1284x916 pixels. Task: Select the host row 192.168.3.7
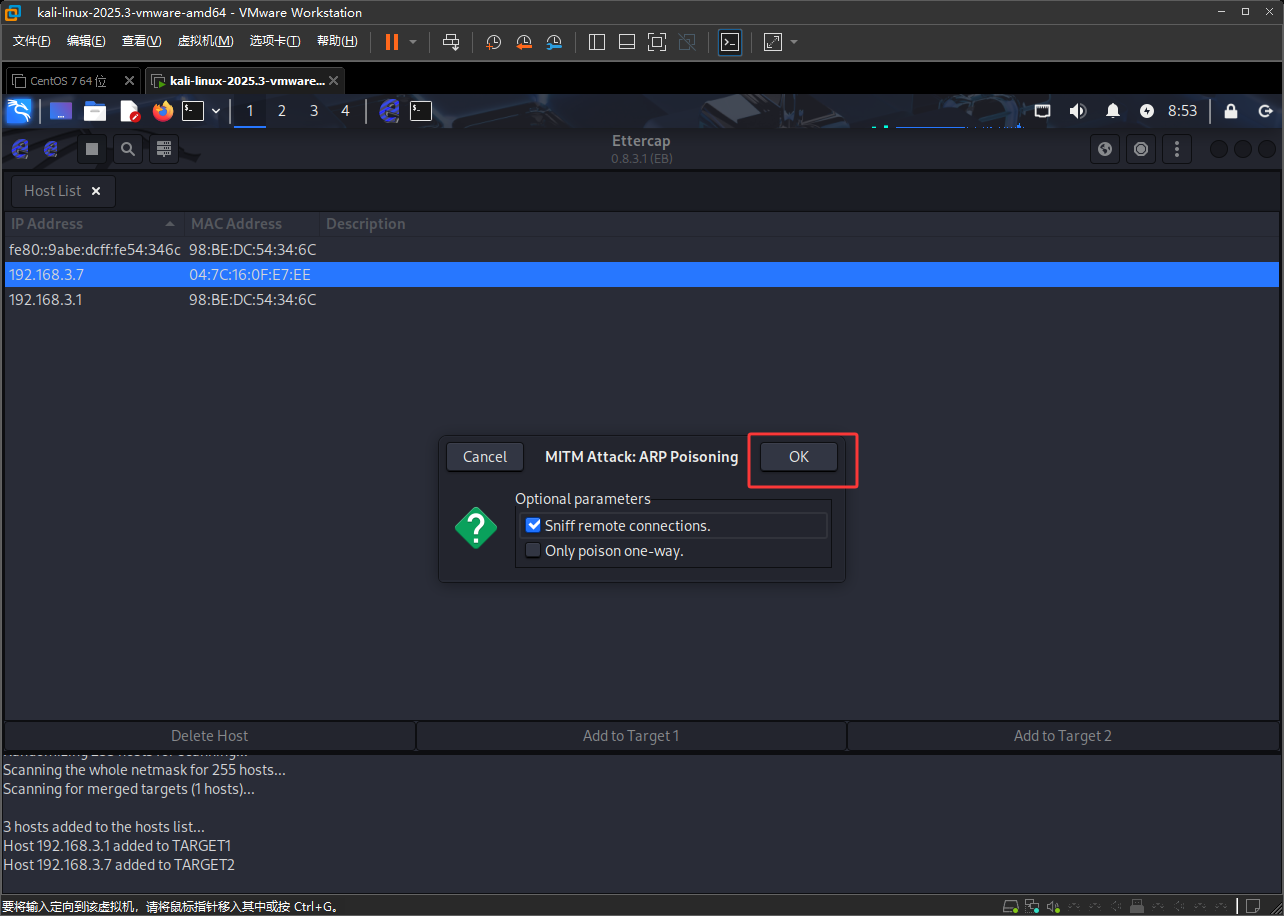pos(642,274)
